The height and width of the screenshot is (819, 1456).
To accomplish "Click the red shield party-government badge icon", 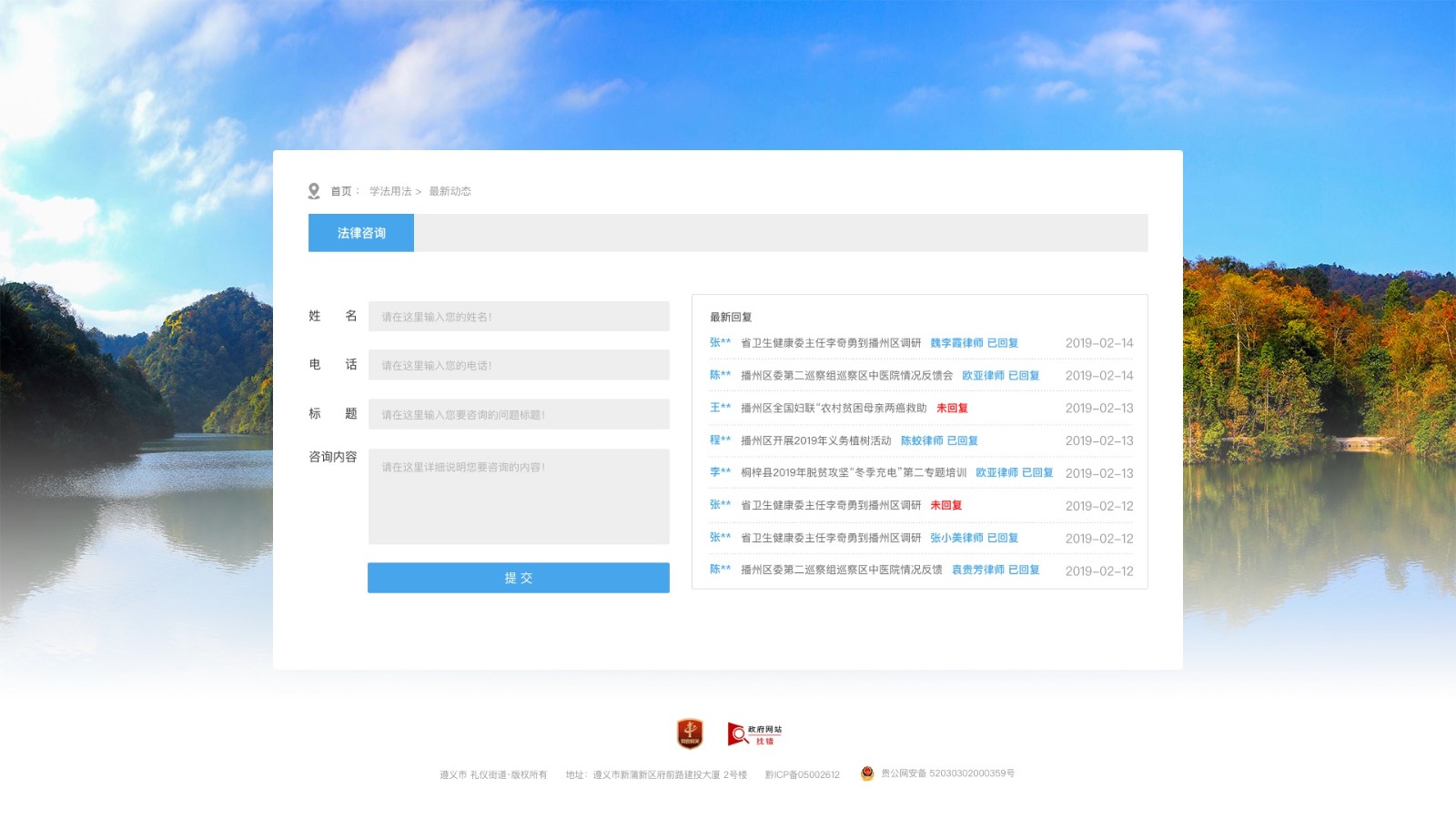I will click(x=690, y=733).
